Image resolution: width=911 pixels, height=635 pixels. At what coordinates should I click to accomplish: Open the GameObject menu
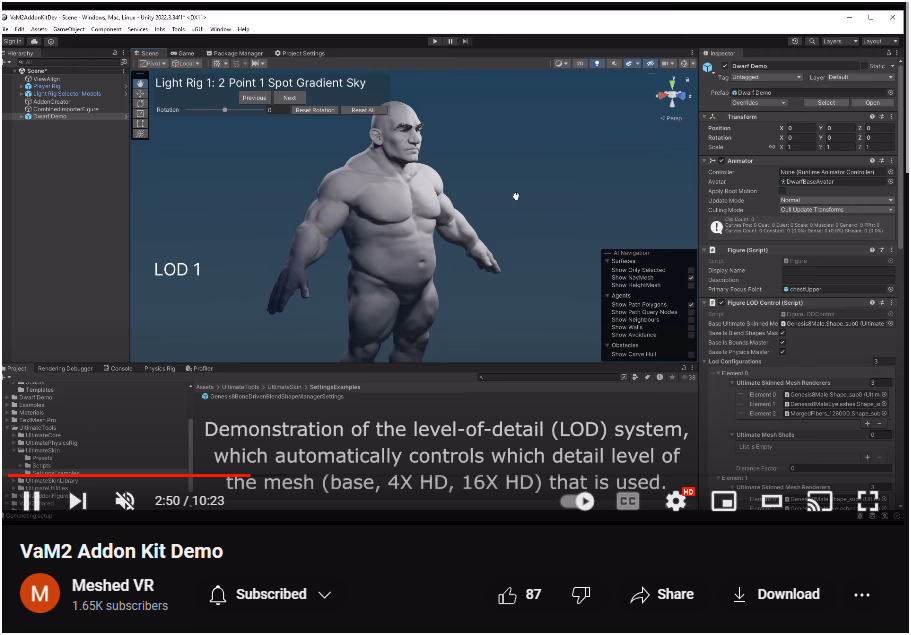tap(69, 29)
